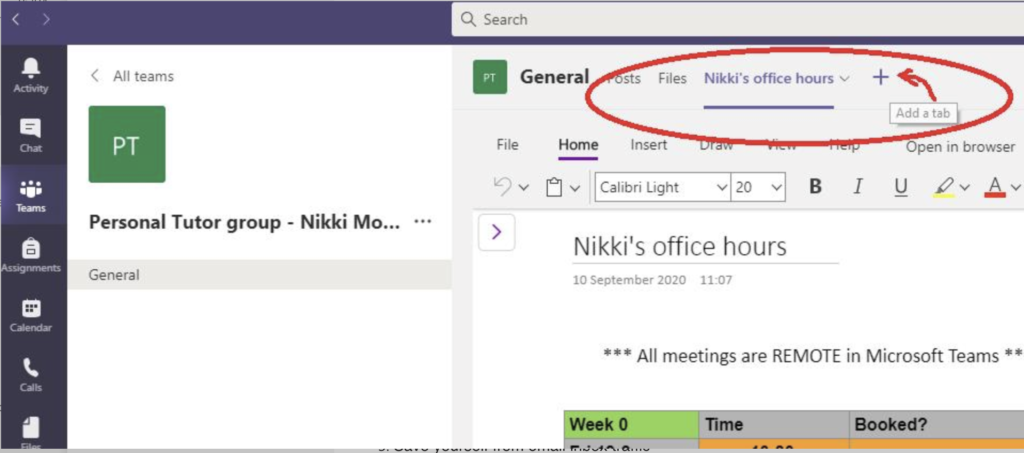This screenshot has width=1024, height=453.
Task: Go forward with the right arrow
Action: pyautogui.click(x=46, y=20)
